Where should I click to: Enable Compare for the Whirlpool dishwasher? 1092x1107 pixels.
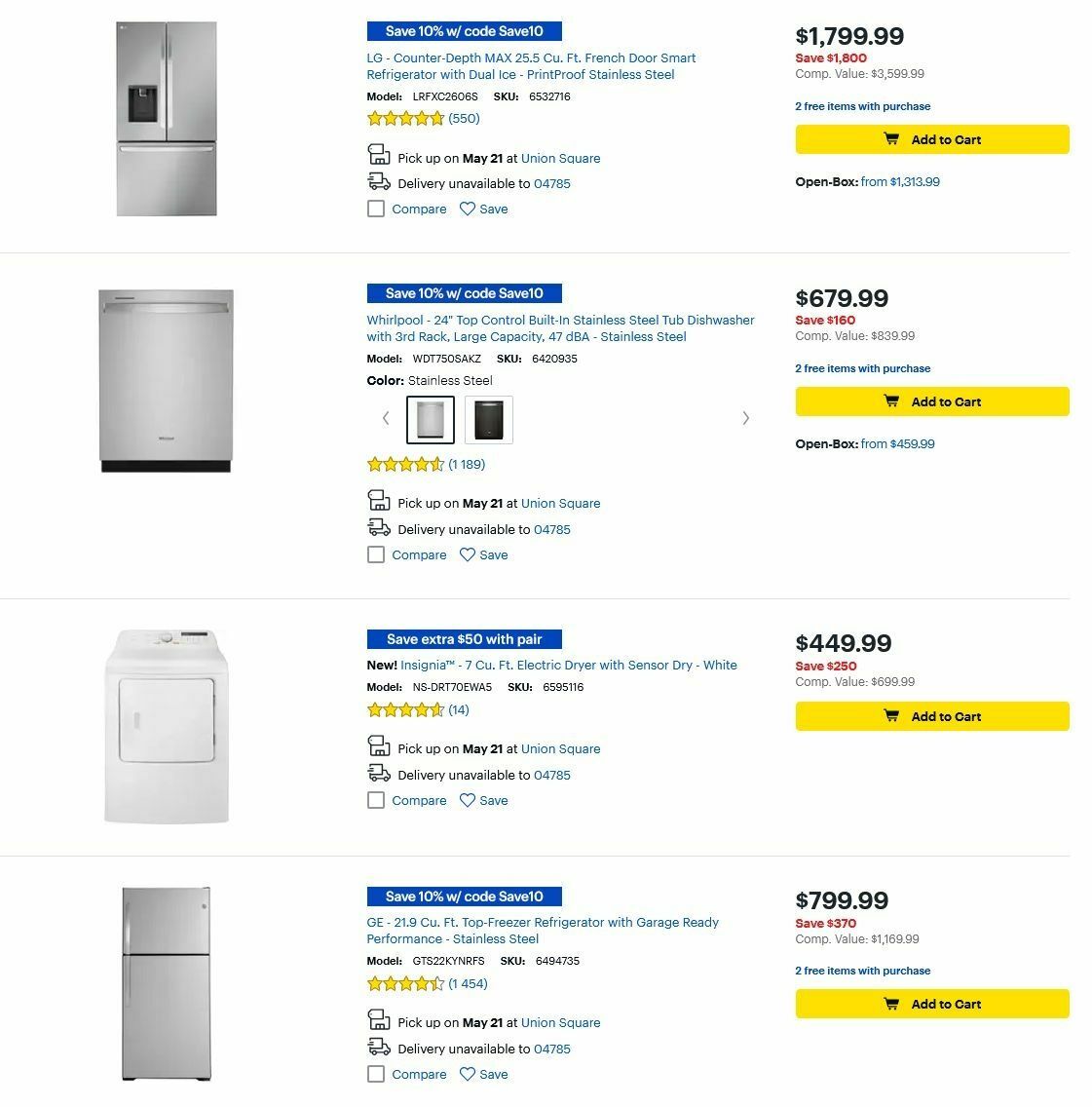(376, 554)
